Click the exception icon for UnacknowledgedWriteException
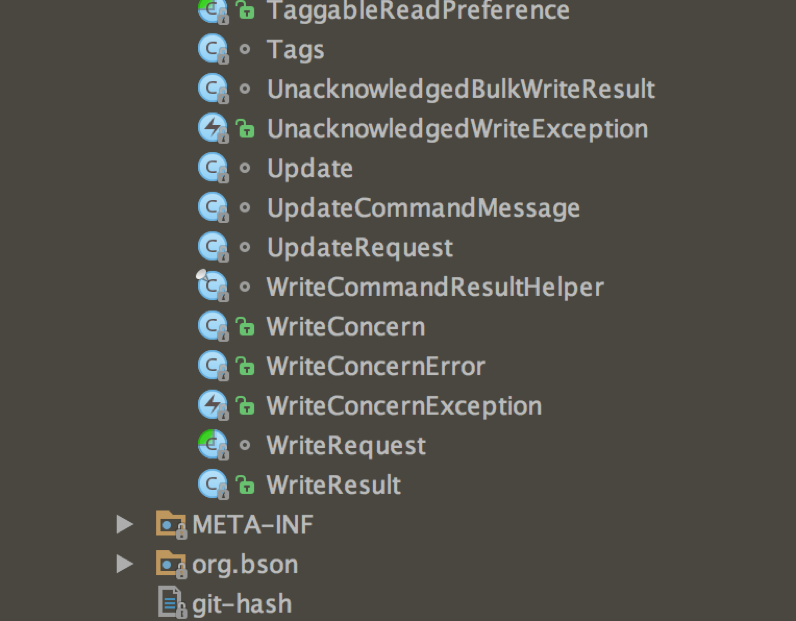 213,128
